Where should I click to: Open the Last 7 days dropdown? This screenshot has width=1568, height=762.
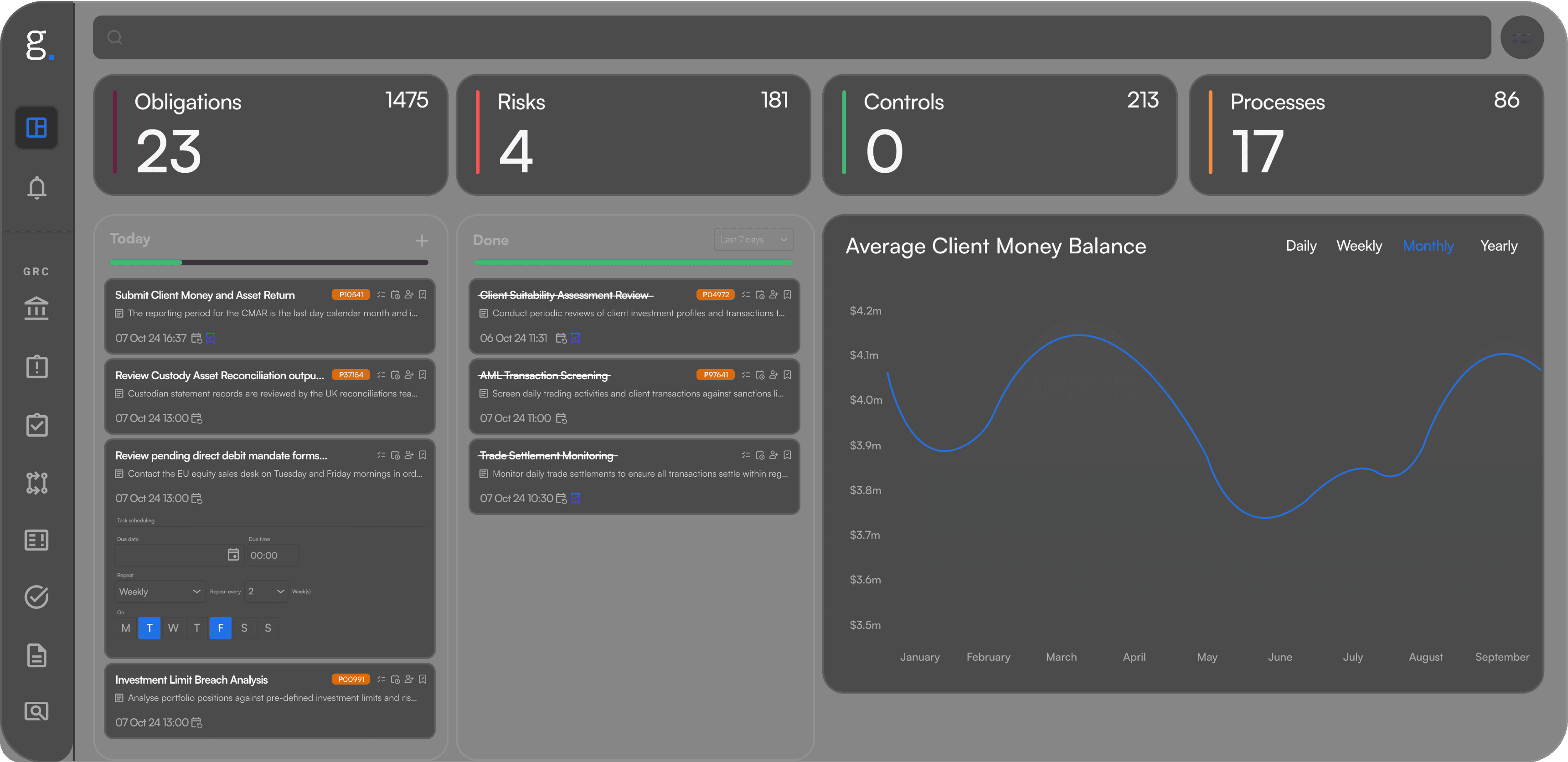click(x=753, y=239)
